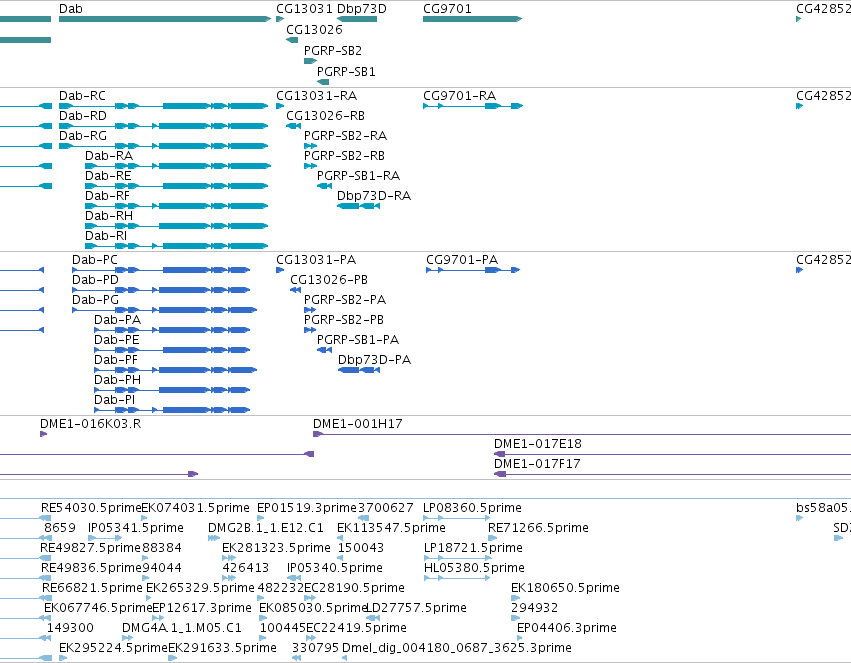Select the EK180650.5prime EST label
Screen dimensions: 851x663
click(565, 589)
